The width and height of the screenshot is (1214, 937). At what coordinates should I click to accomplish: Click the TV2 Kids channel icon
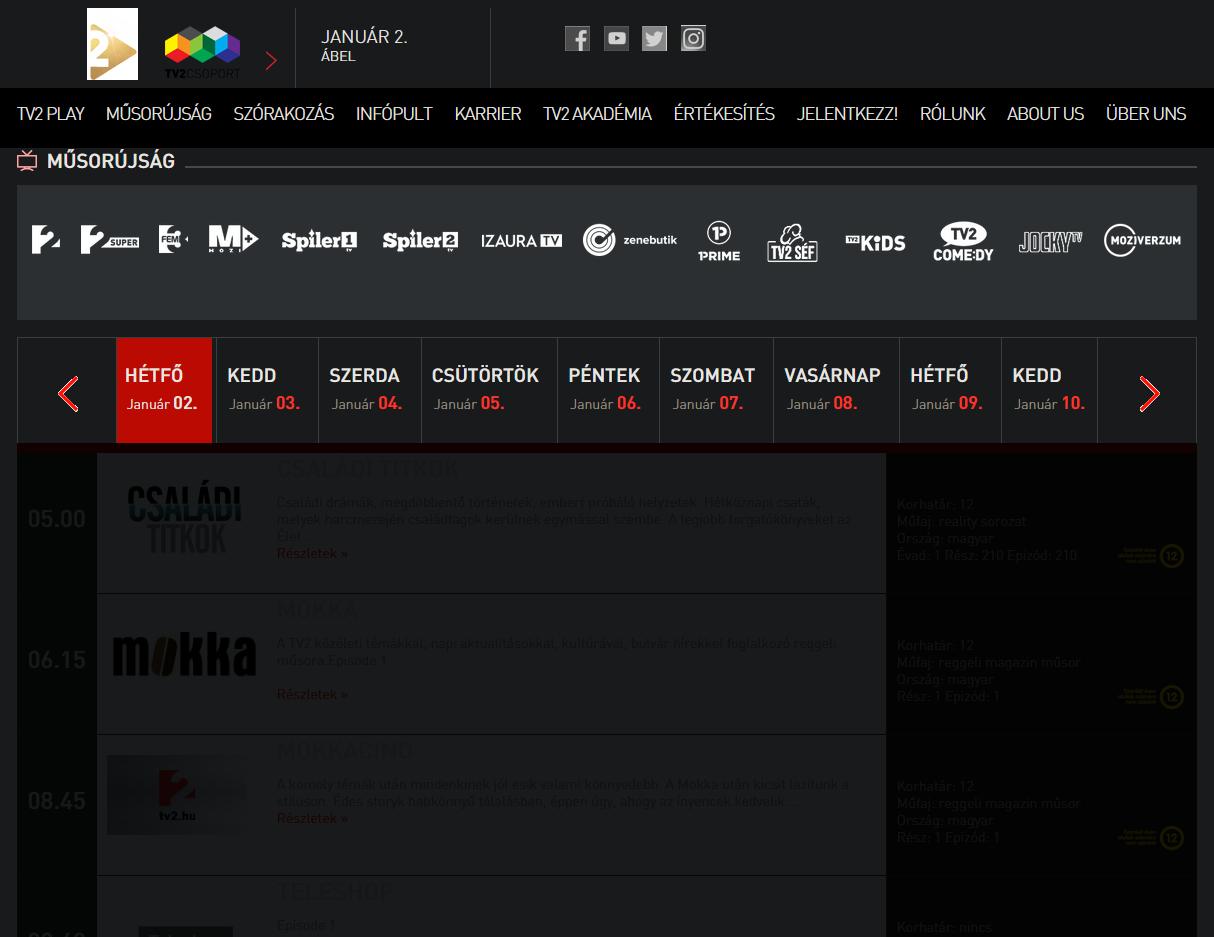click(x=875, y=241)
